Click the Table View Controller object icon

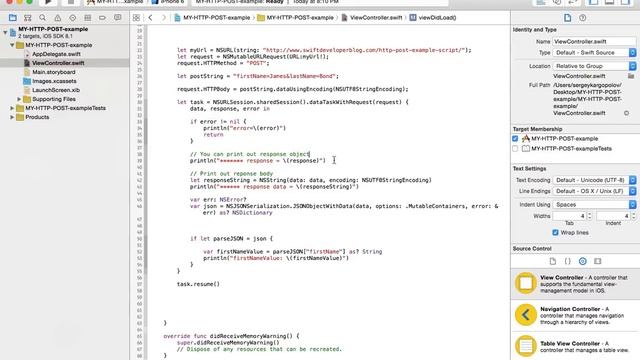[x=526, y=346]
